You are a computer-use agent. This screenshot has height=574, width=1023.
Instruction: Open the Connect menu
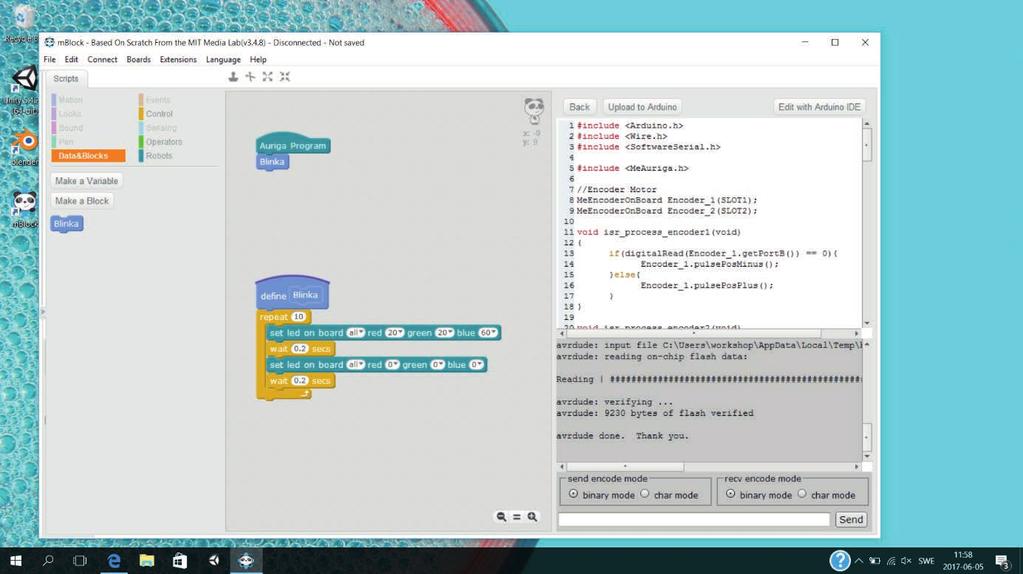[102, 59]
